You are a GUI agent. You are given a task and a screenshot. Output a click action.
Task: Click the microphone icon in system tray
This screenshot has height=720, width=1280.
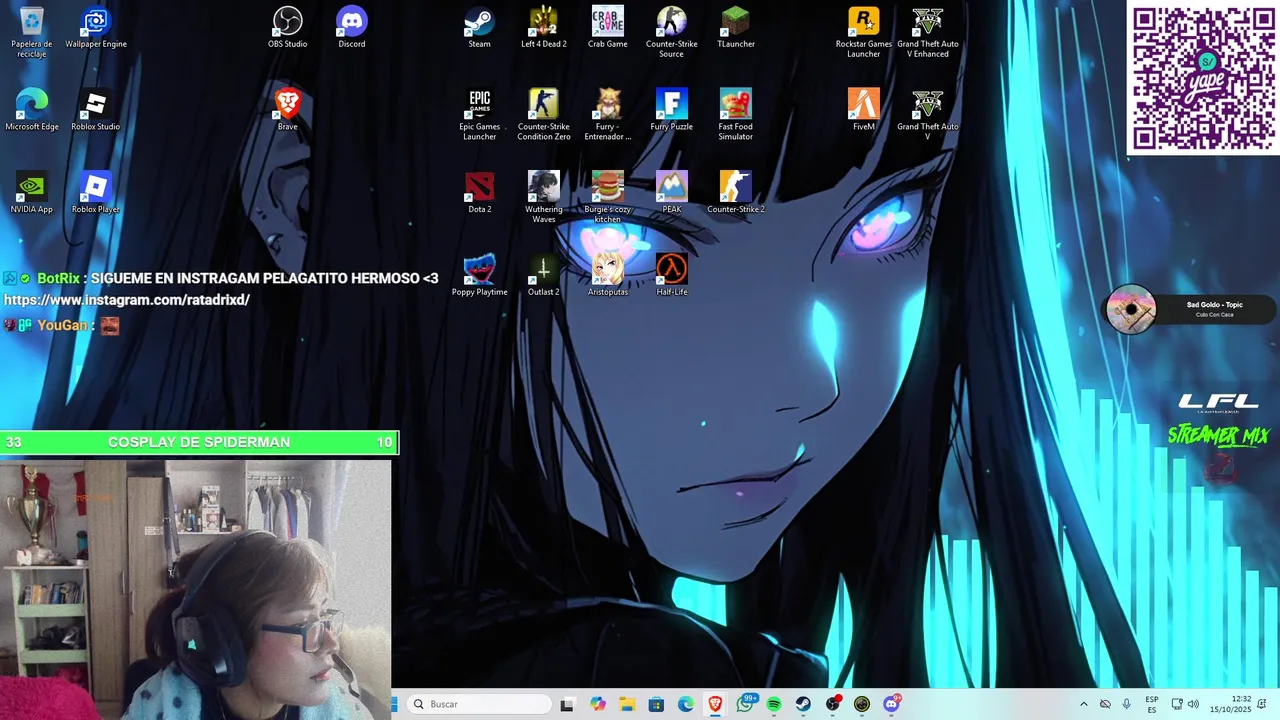[1127, 704]
